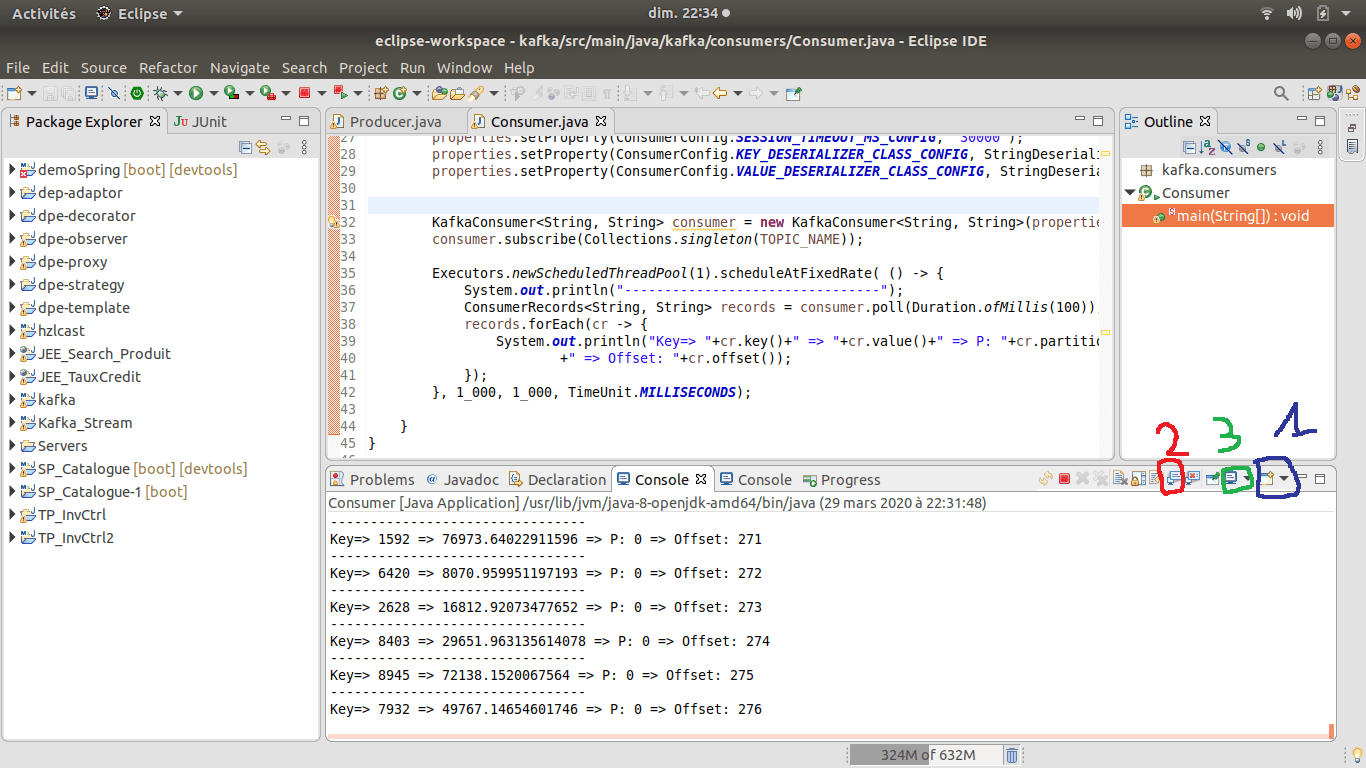Viewport: 1366px width, 768px height.
Task: Open the Run configurations dropdown arrow
Action: coord(212,92)
